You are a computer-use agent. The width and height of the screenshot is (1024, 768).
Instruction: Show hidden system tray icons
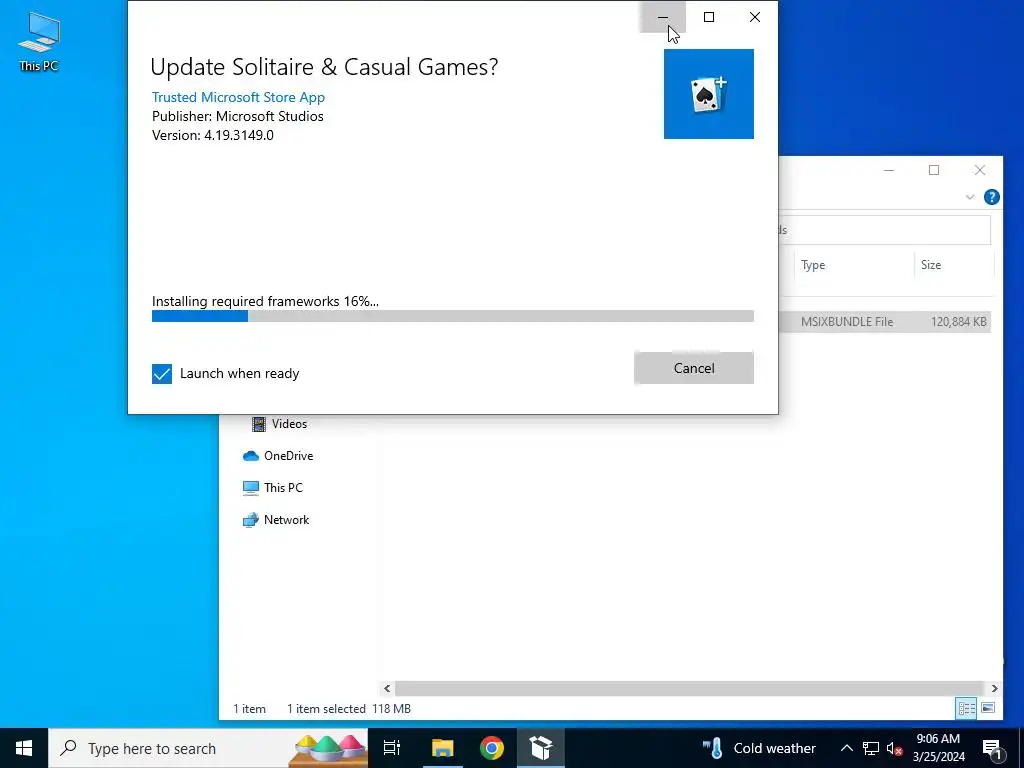click(846, 748)
